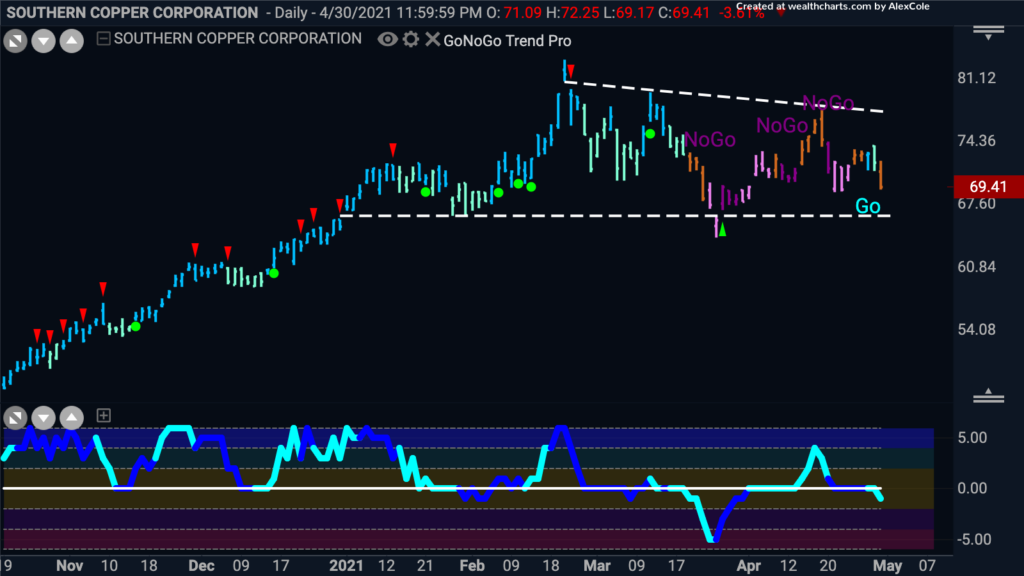Screen dimensions: 1024x576
Task: Click the green up arrow below the March low
Action: [x=722, y=229]
